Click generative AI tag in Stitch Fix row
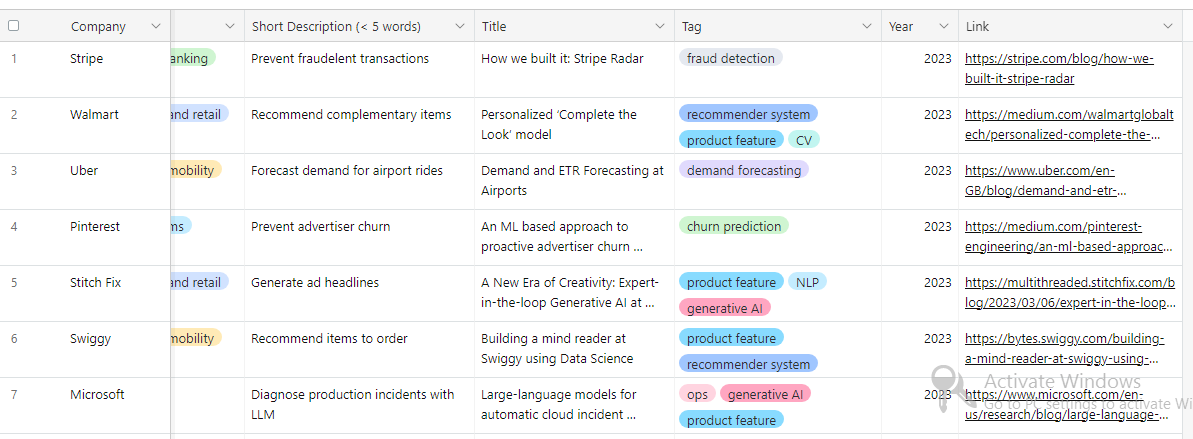Viewport: 1193px width, 439px height. [724, 308]
